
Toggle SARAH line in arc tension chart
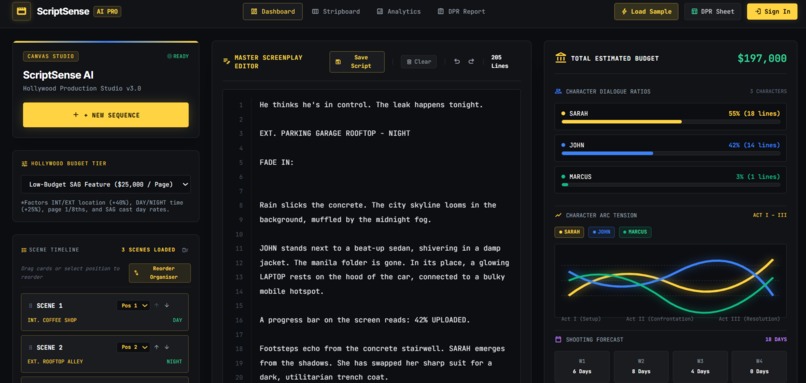tap(569, 232)
